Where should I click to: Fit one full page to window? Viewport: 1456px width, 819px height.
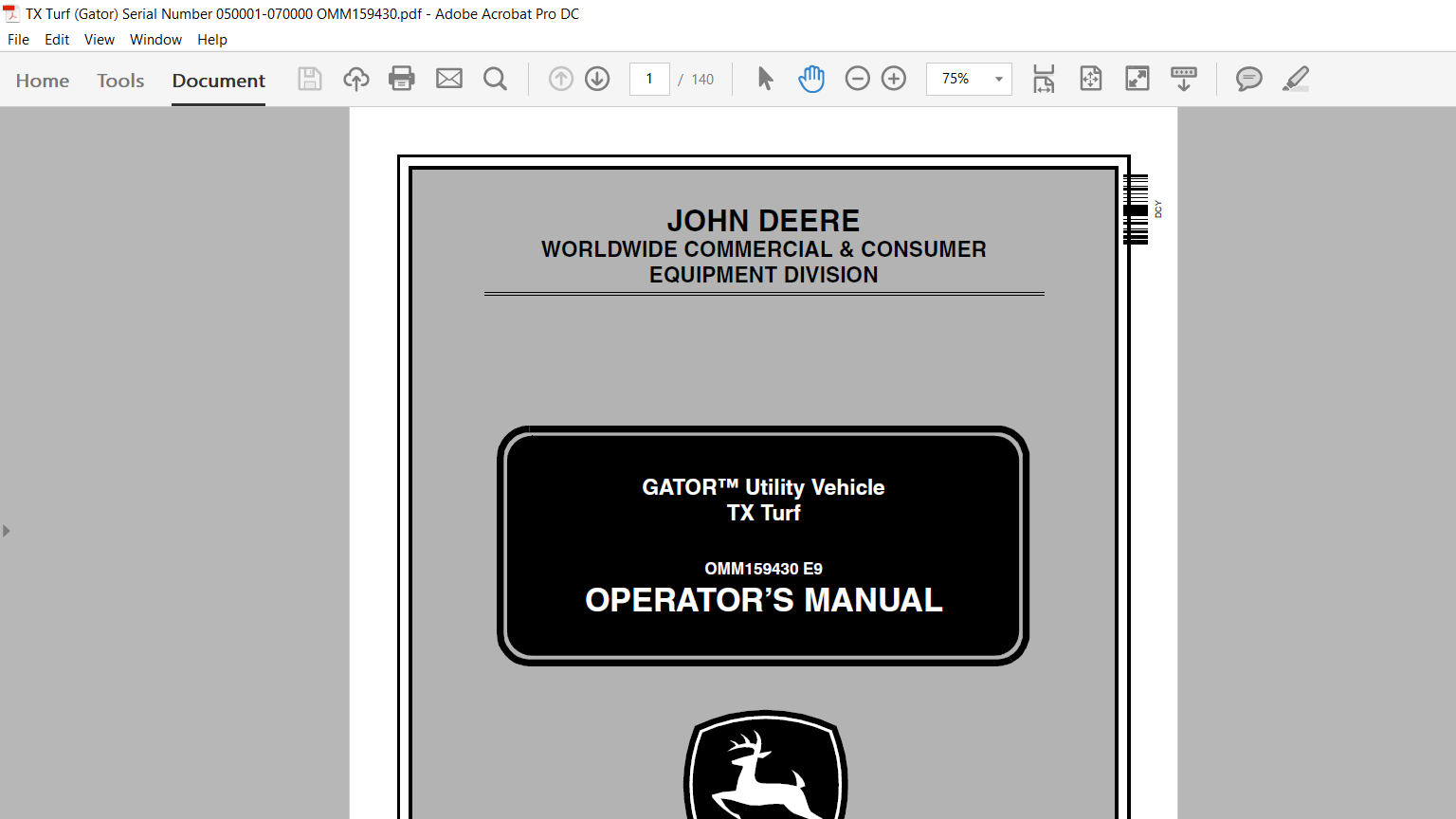point(1091,79)
